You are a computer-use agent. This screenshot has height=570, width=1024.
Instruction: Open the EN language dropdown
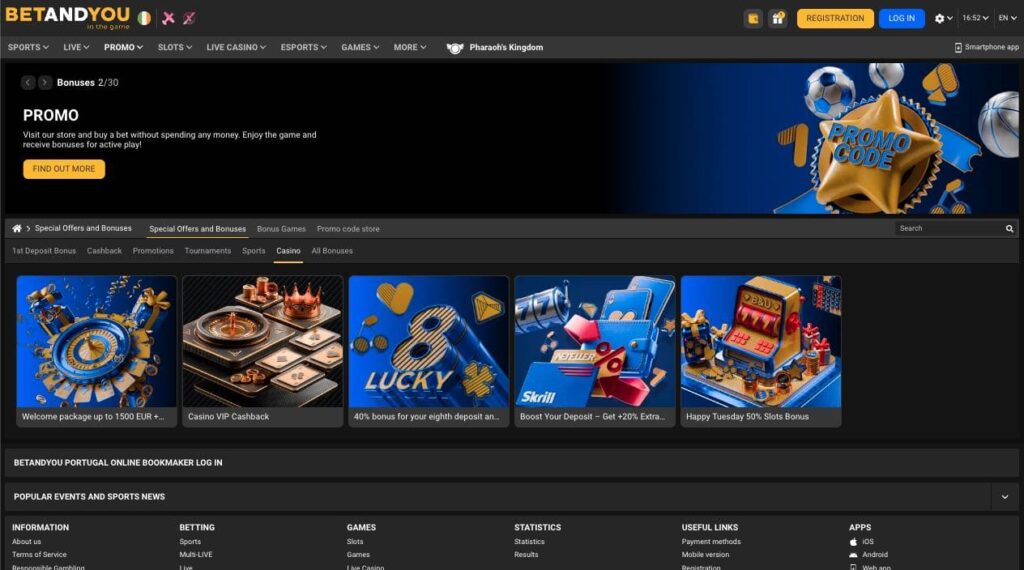[1007, 18]
